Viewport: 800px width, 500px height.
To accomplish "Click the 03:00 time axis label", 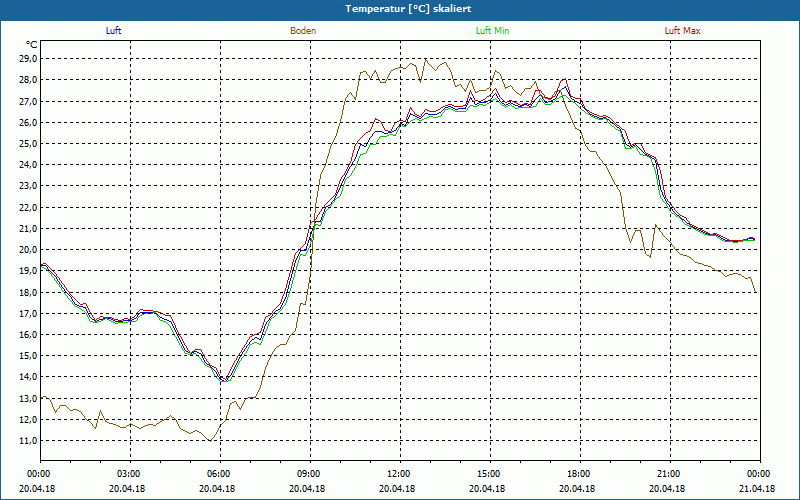I will (131, 474).
